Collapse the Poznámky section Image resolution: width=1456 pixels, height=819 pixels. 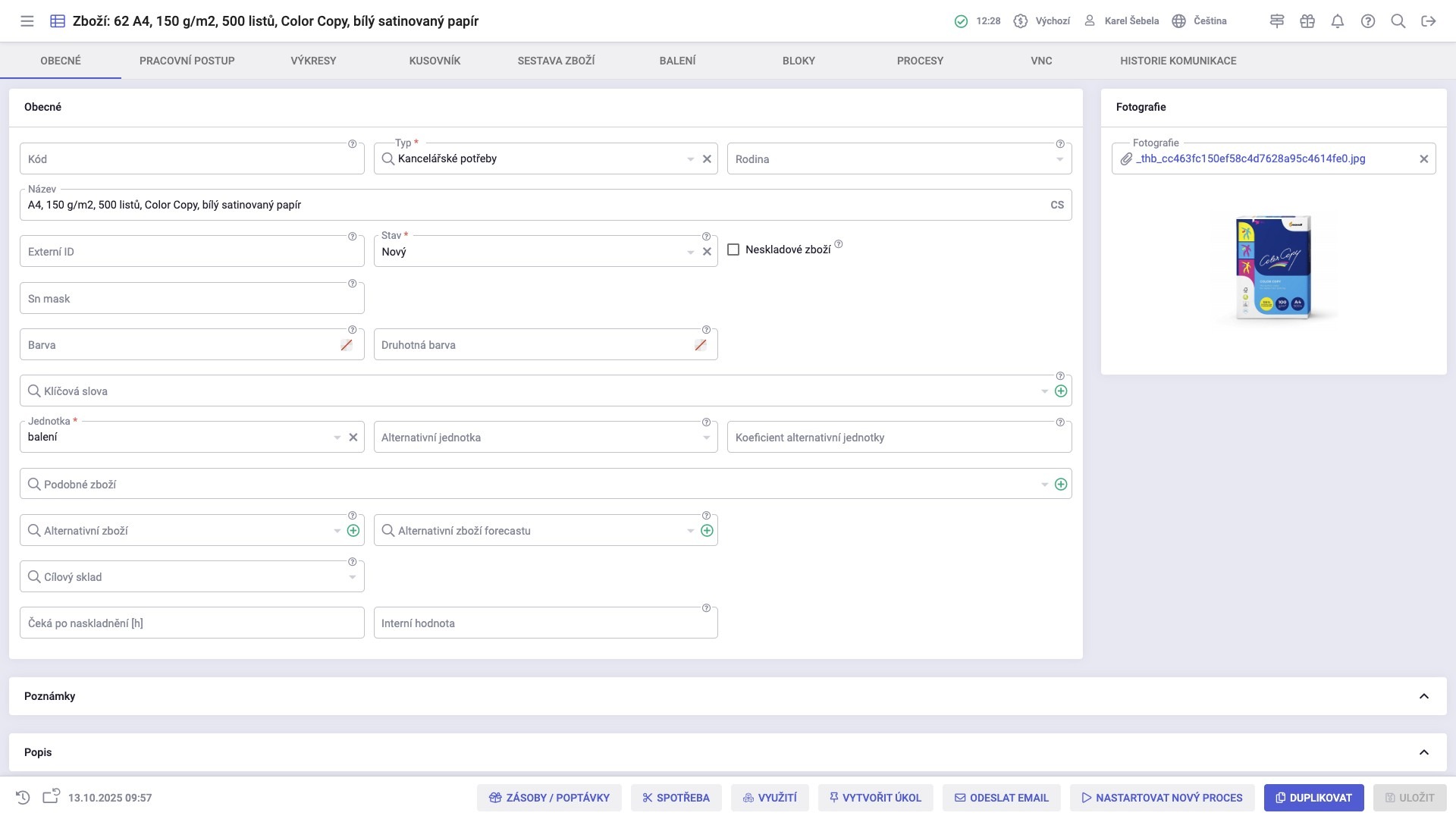point(1424,696)
